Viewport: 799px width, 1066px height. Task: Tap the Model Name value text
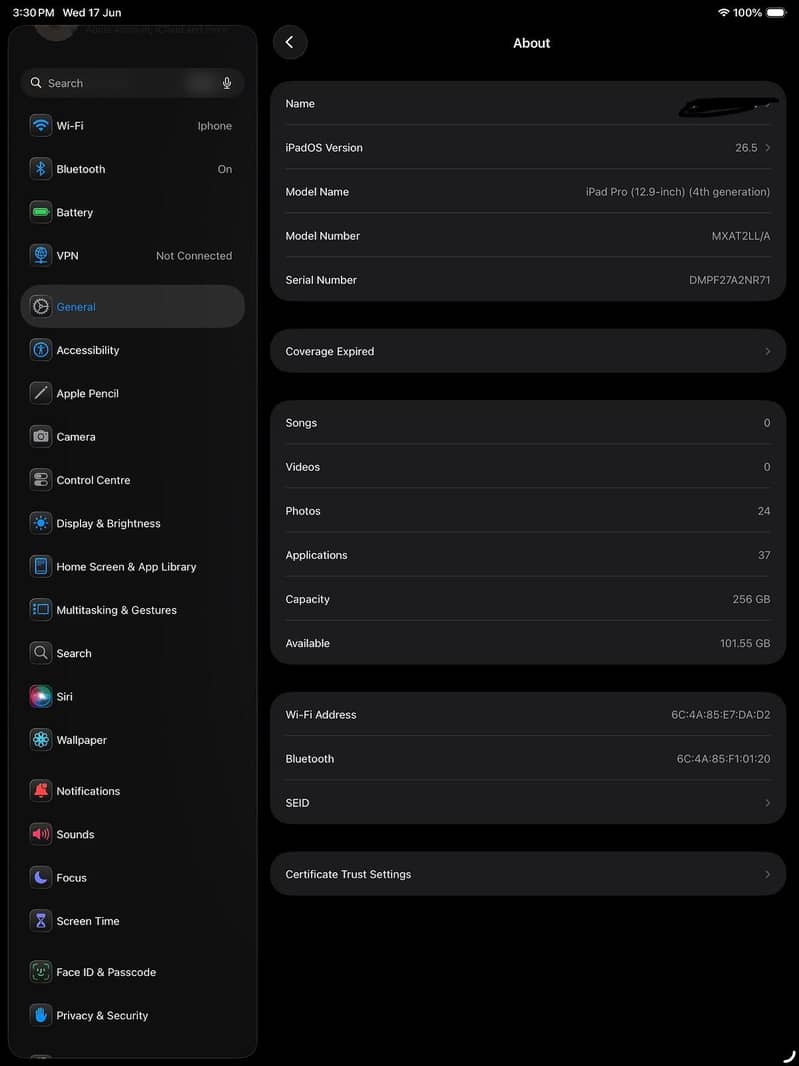[678, 192]
